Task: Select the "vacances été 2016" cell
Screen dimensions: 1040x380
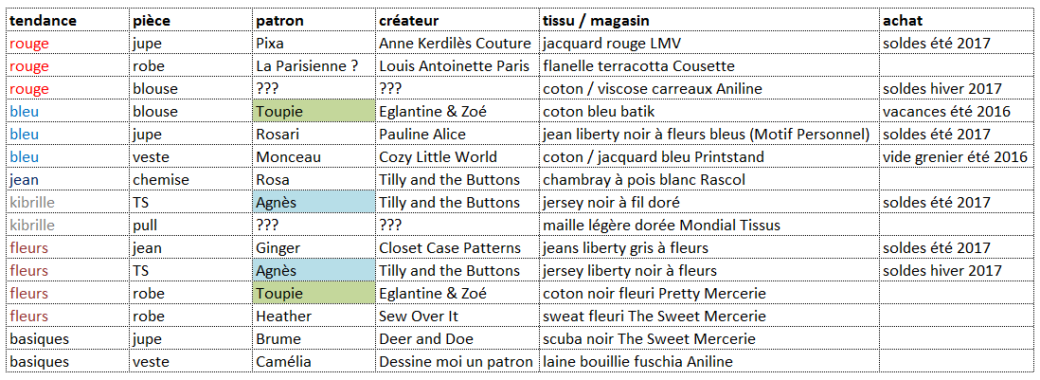Action: [956, 111]
